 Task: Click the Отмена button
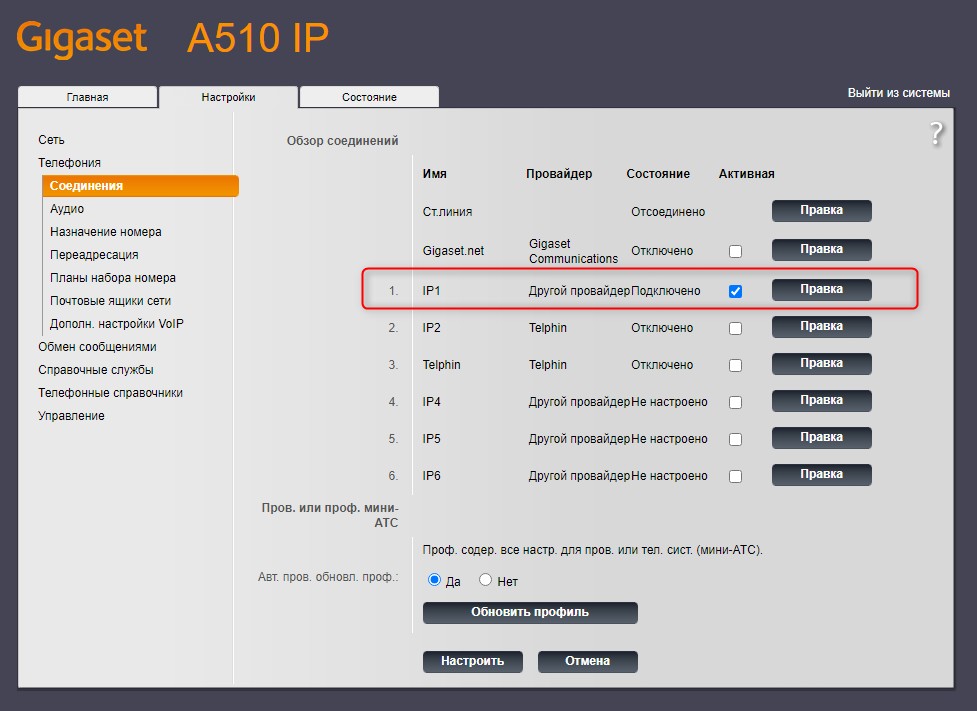pyautogui.click(x=587, y=662)
